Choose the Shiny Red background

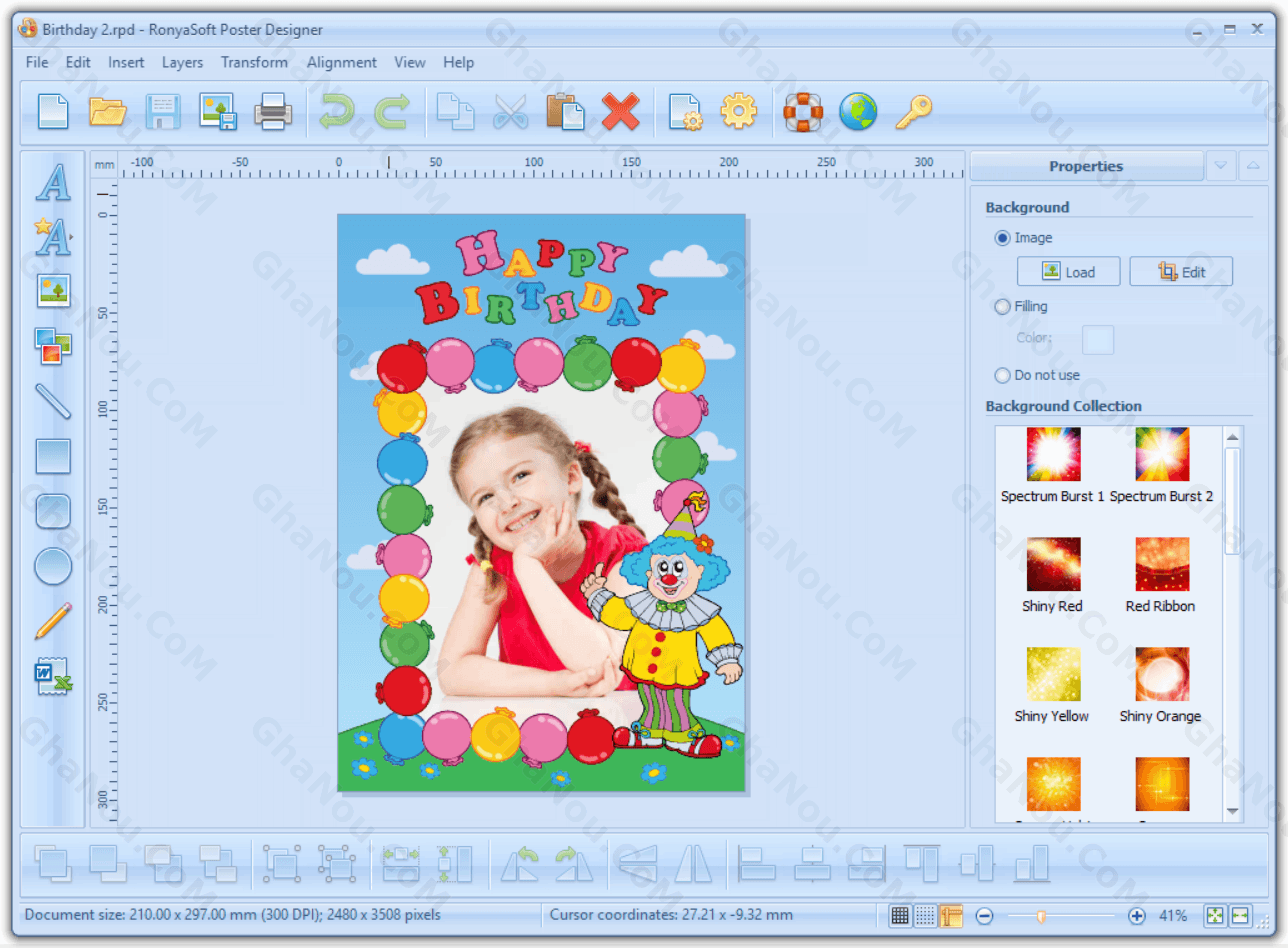click(x=1053, y=575)
